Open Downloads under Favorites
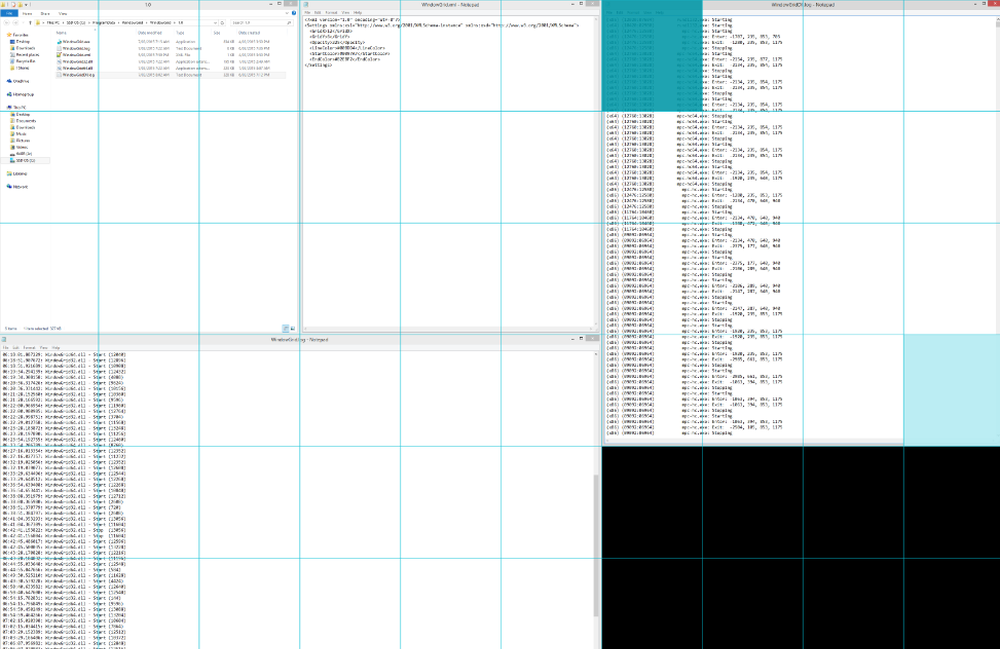Screen dimensions: 1000x649 22,48
